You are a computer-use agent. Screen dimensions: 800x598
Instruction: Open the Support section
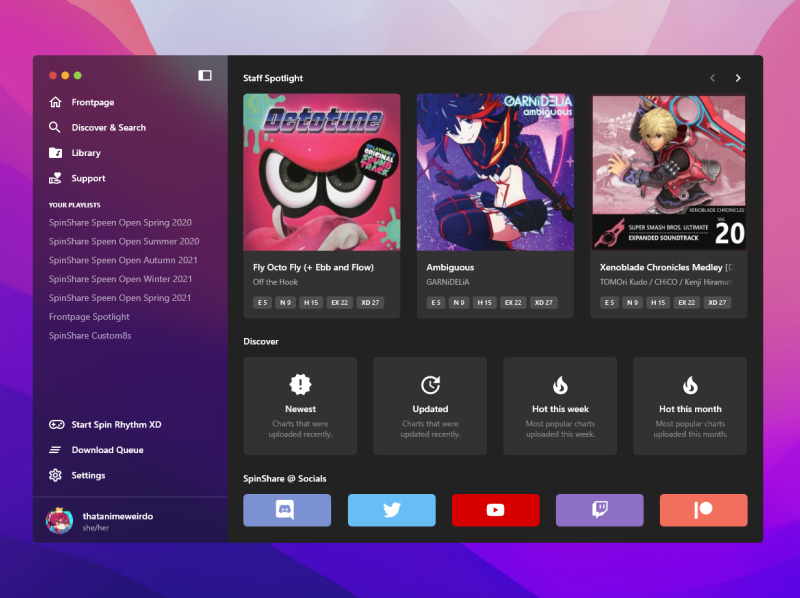(x=88, y=178)
